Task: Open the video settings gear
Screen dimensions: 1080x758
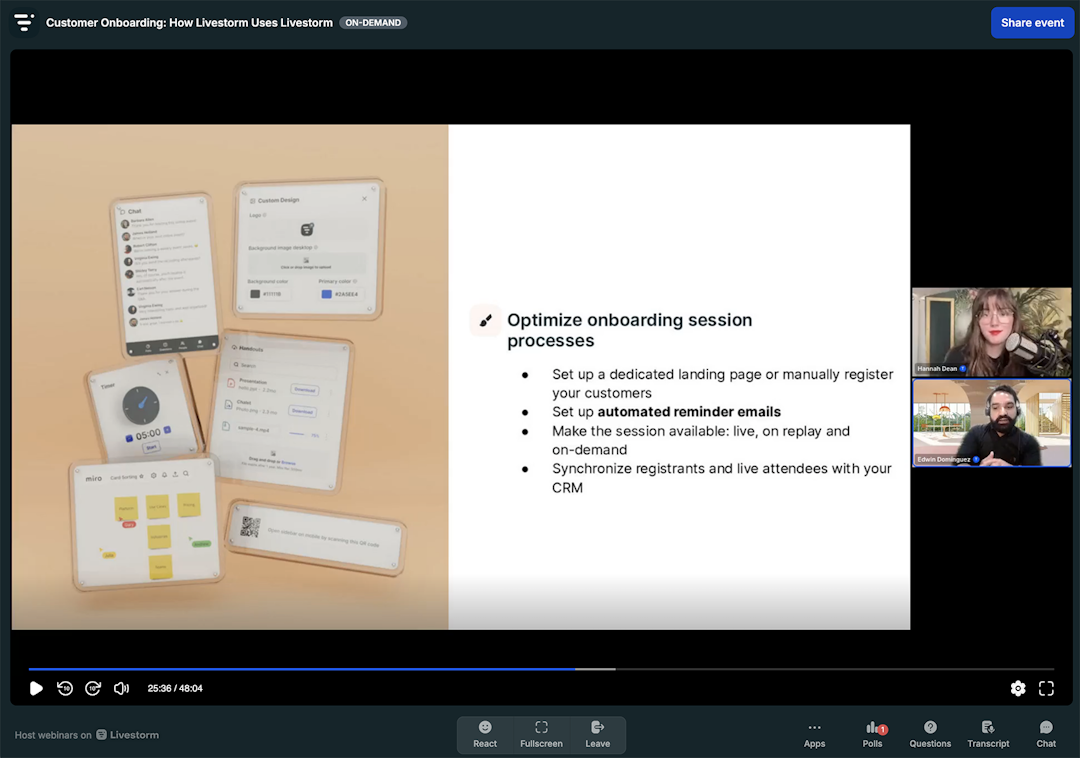Action: 1017,688
